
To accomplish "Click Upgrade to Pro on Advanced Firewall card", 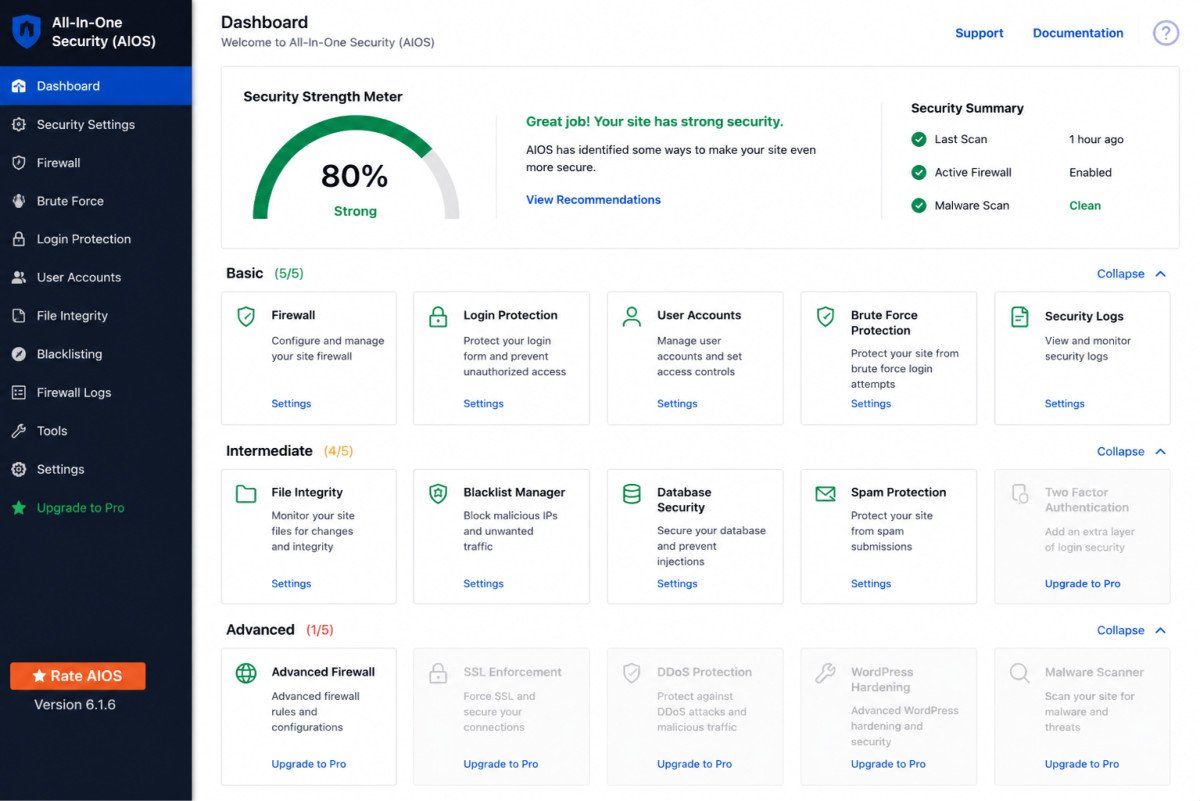I will (x=308, y=764).
